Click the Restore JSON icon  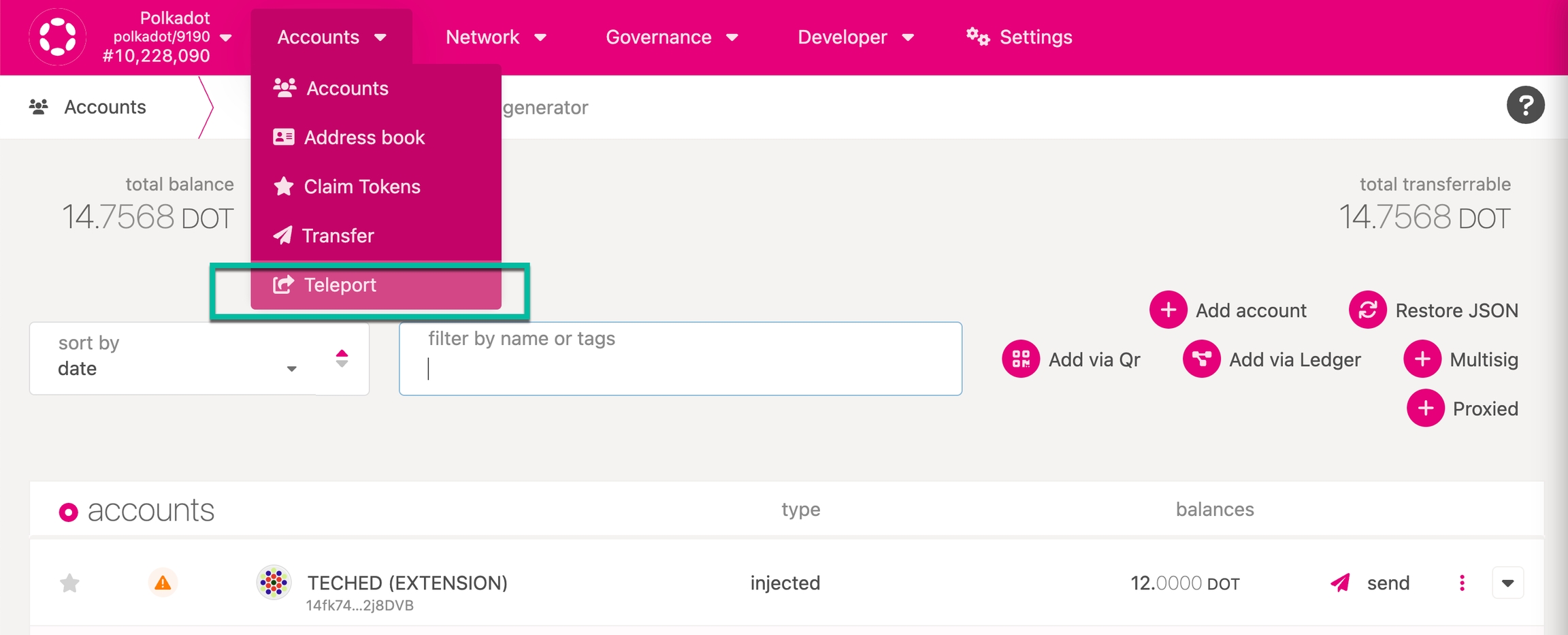coord(1367,310)
